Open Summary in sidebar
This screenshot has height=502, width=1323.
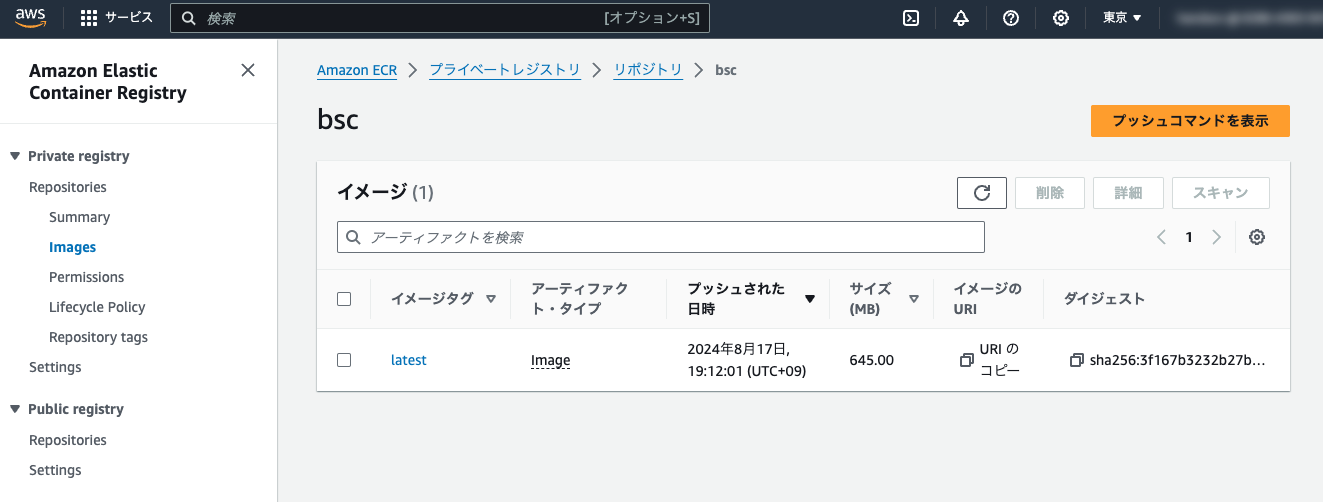point(79,217)
